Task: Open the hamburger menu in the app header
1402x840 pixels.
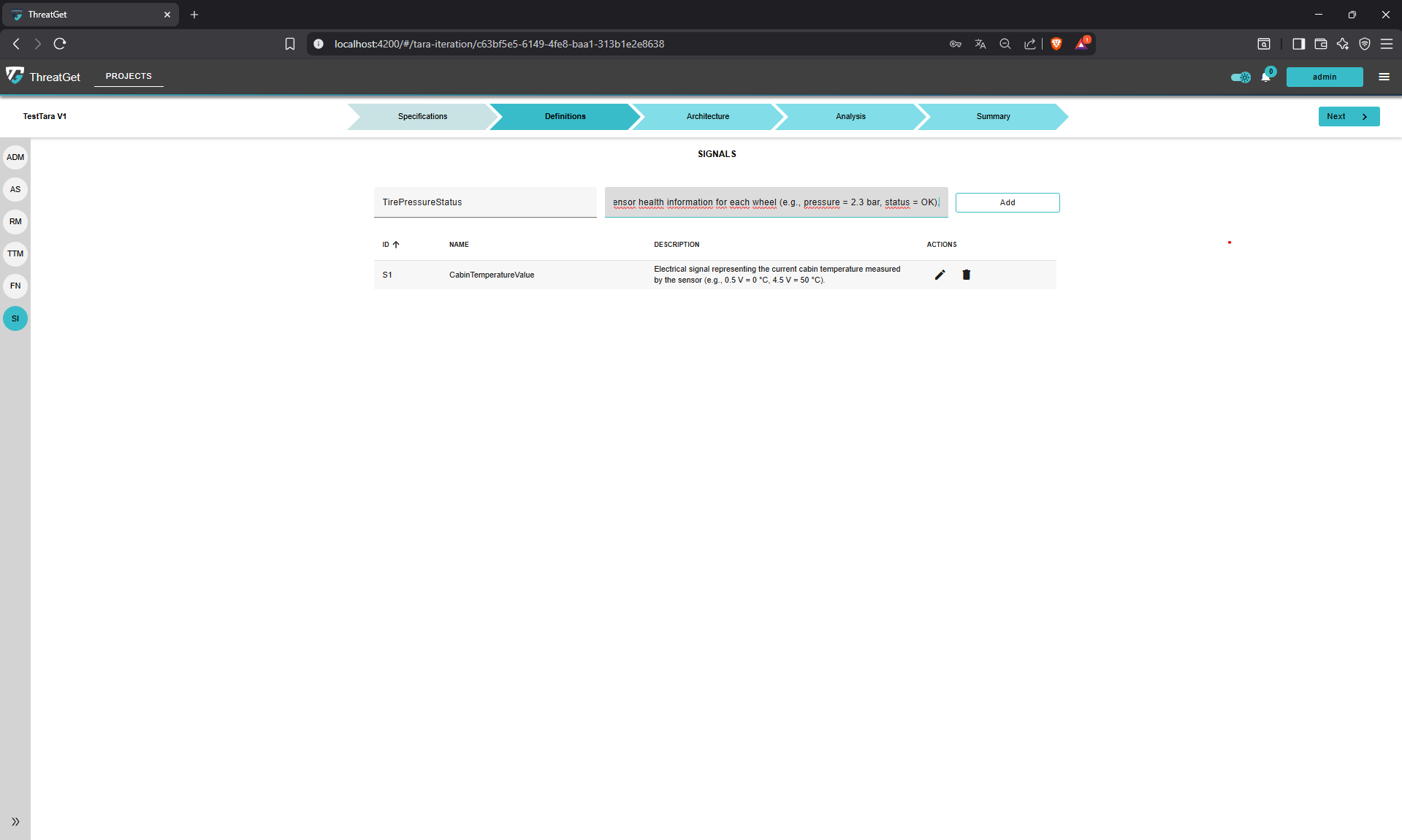Action: point(1384,77)
